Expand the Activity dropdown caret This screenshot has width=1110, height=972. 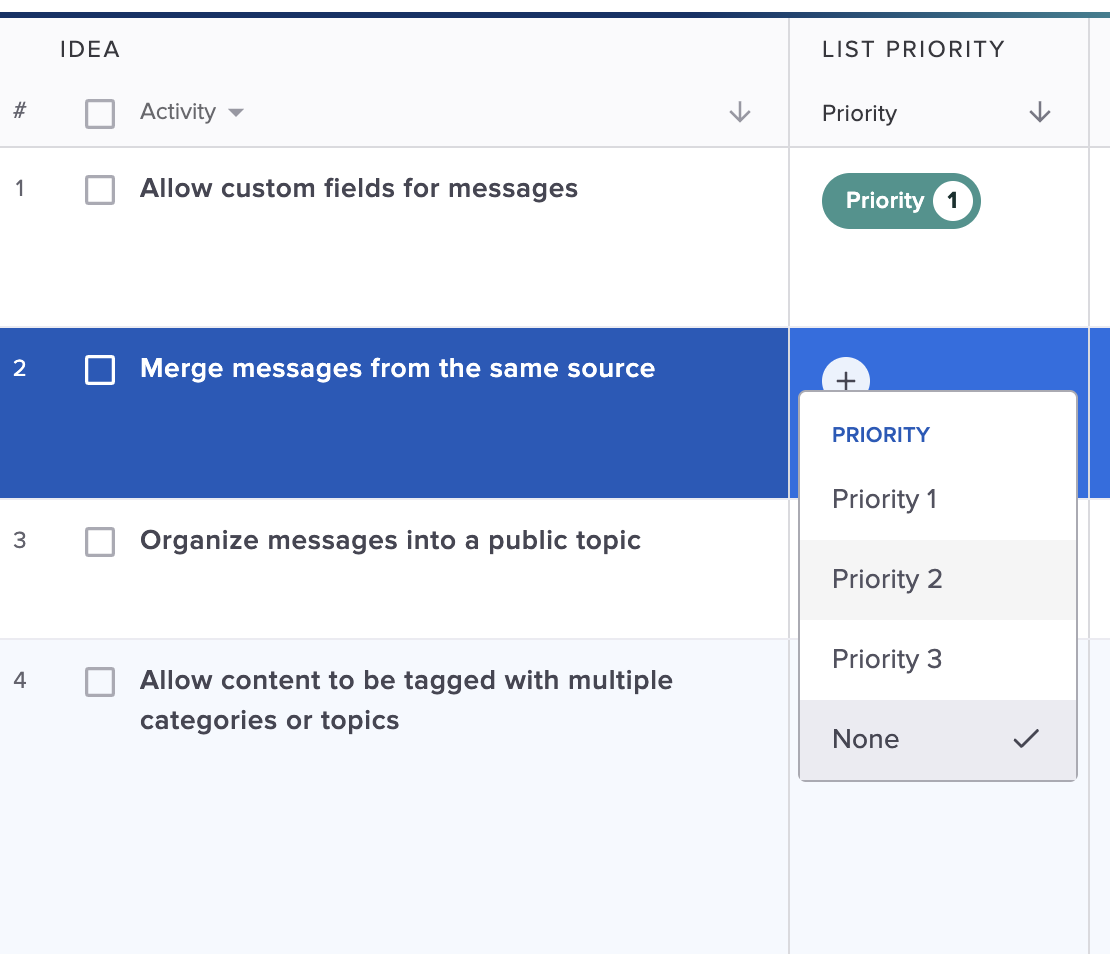click(x=236, y=113)
